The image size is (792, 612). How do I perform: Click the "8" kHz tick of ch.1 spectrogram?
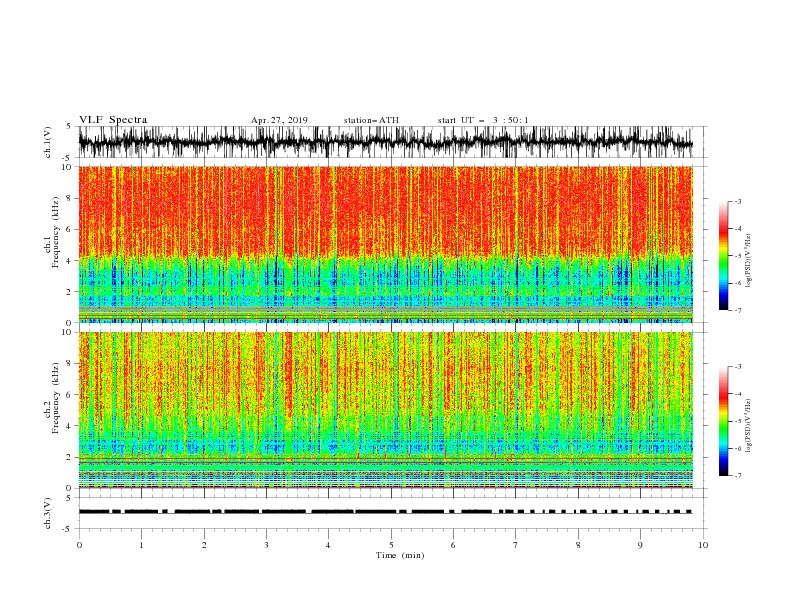pyautogui.click(x=70, y=198)
